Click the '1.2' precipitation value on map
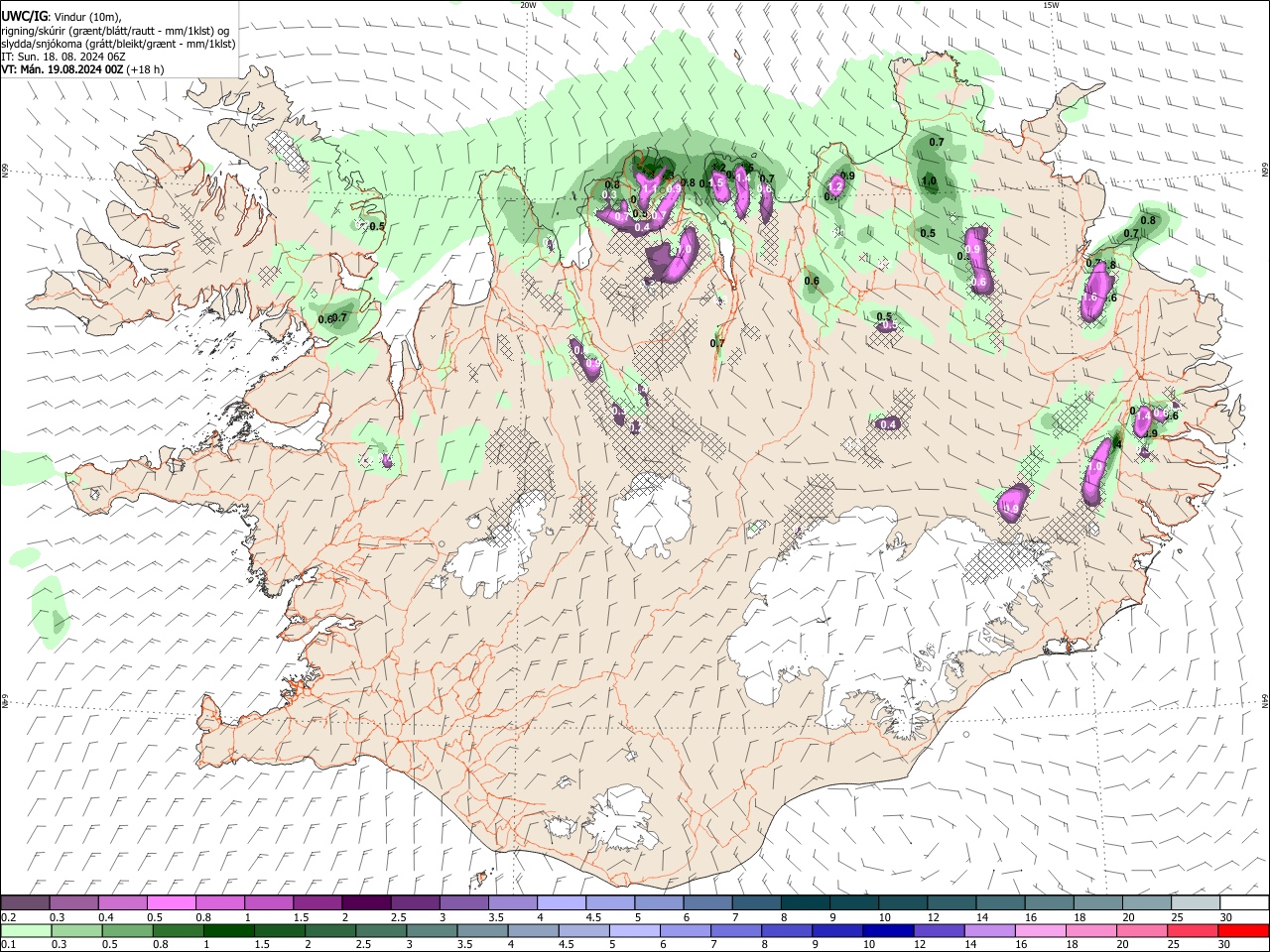Screen dimensions: 1270x952 click(x=835, y=186)
